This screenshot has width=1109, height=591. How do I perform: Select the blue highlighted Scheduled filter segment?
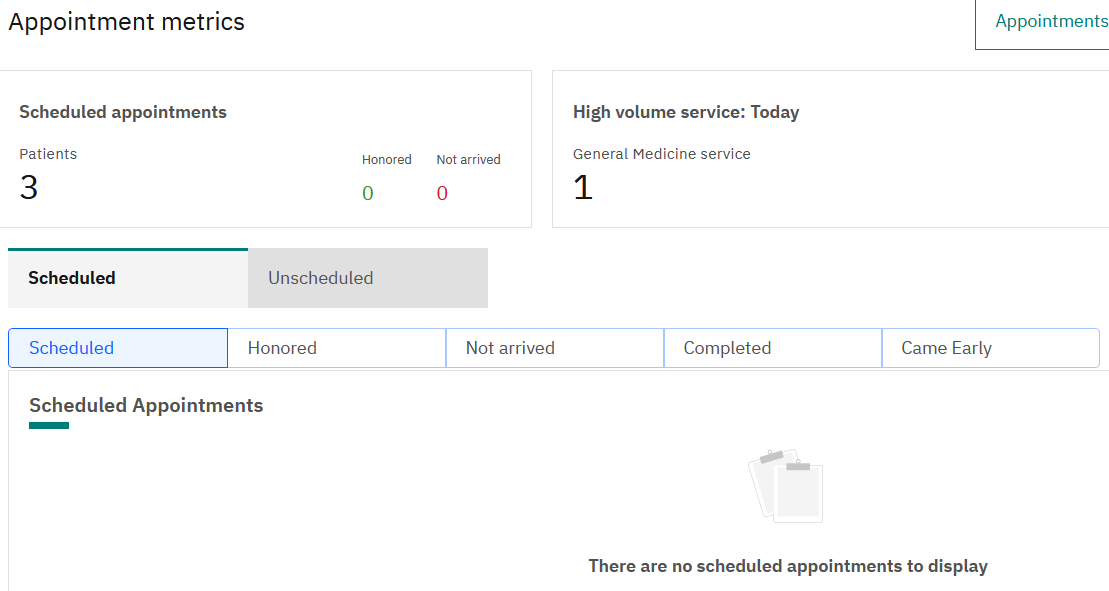(x=118, y=348)
